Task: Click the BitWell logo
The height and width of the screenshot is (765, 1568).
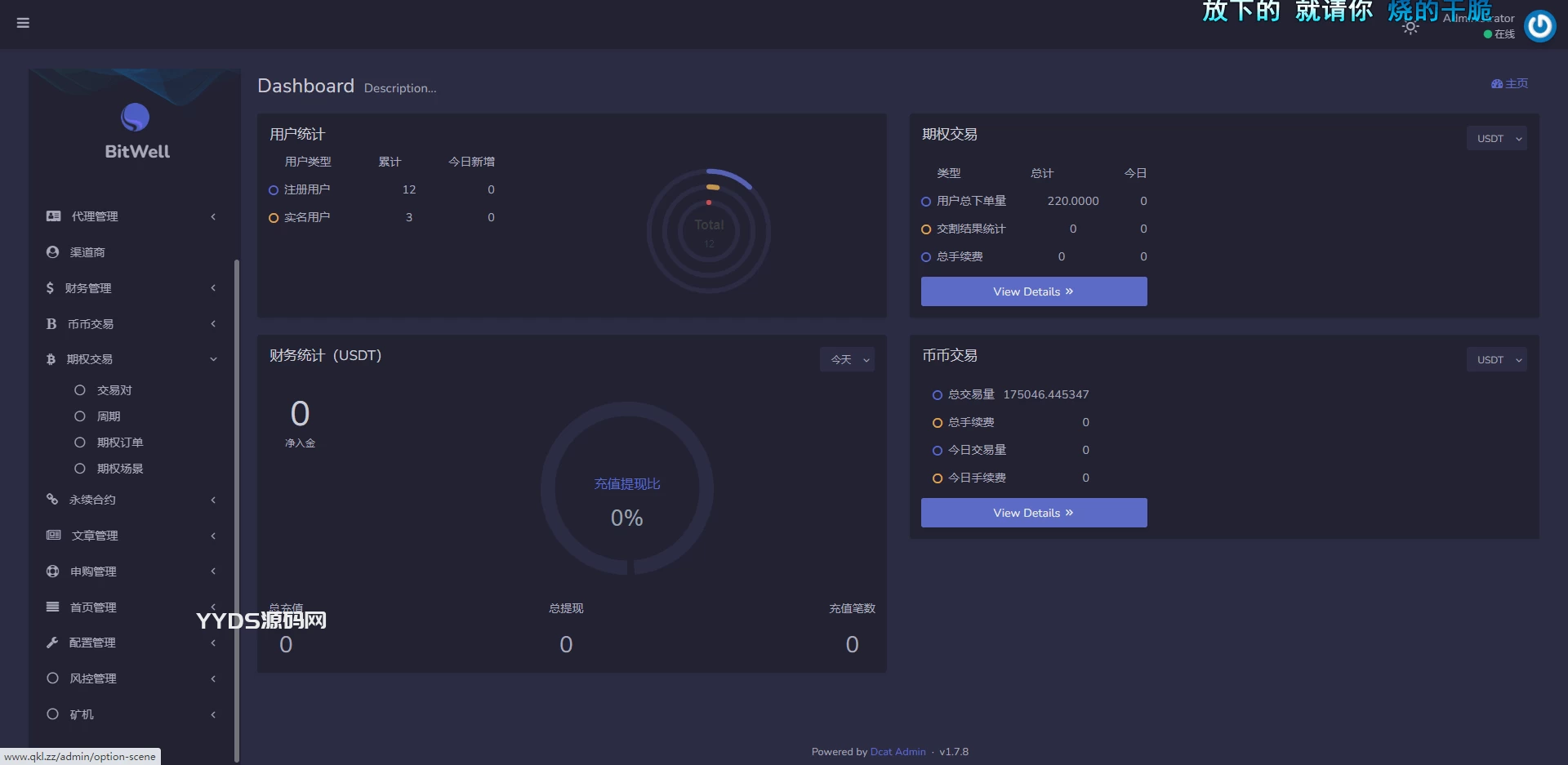Action: 136,131
